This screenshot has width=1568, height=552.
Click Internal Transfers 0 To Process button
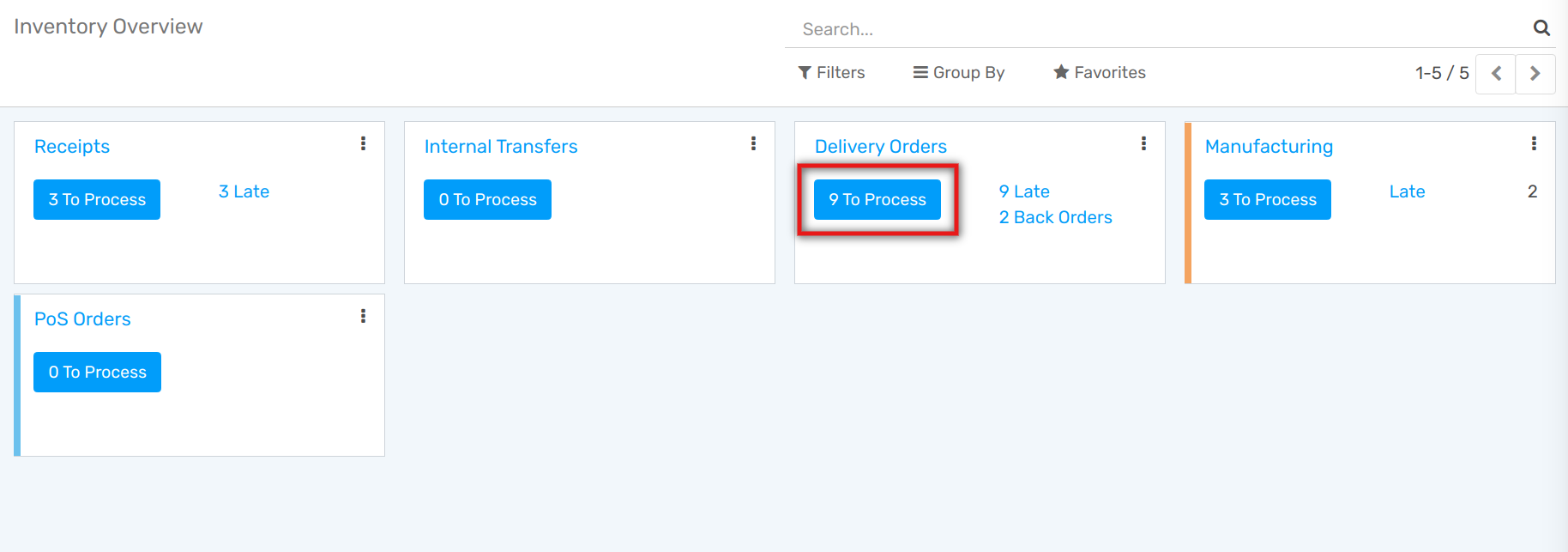[x=487, y=199]
